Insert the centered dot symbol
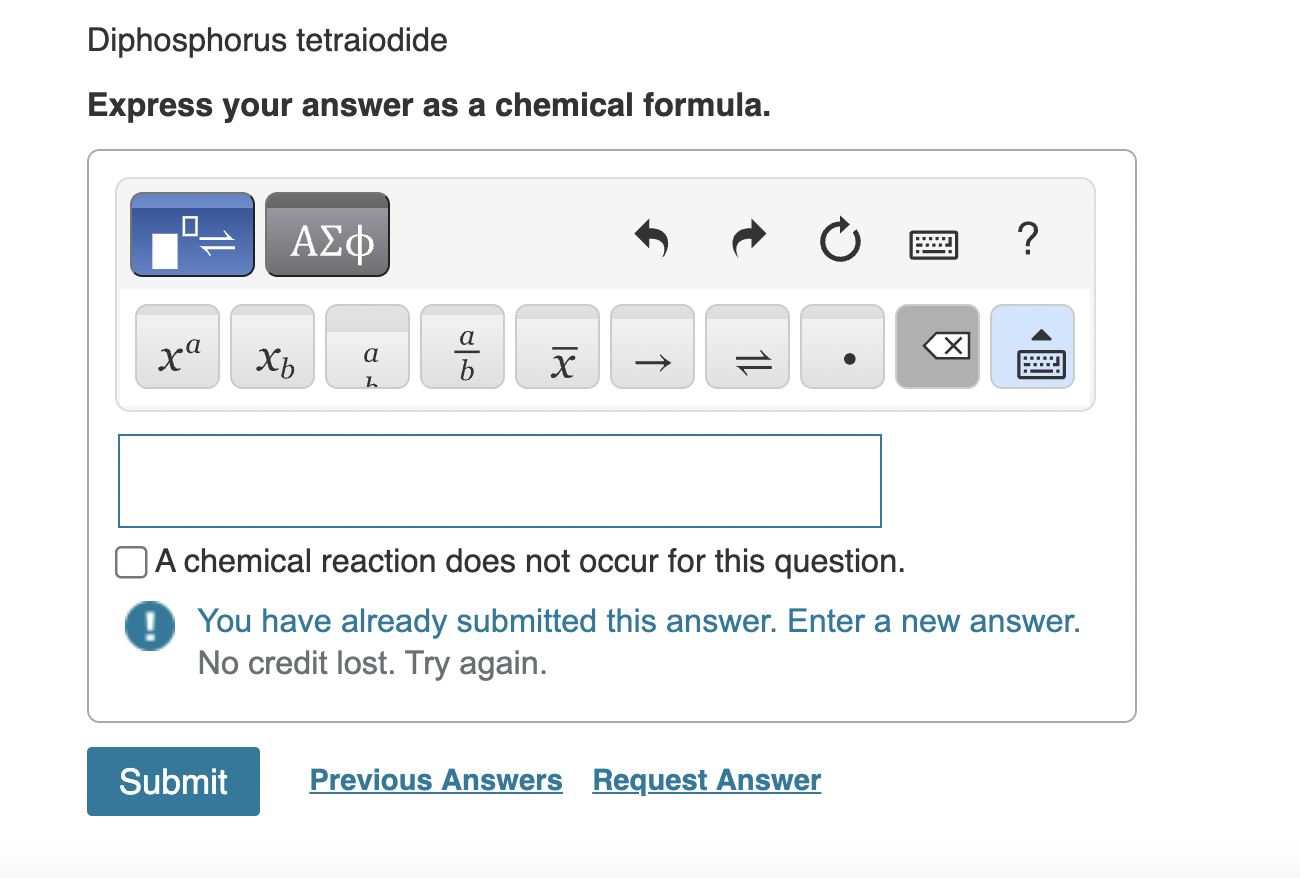 coord(842,347)
